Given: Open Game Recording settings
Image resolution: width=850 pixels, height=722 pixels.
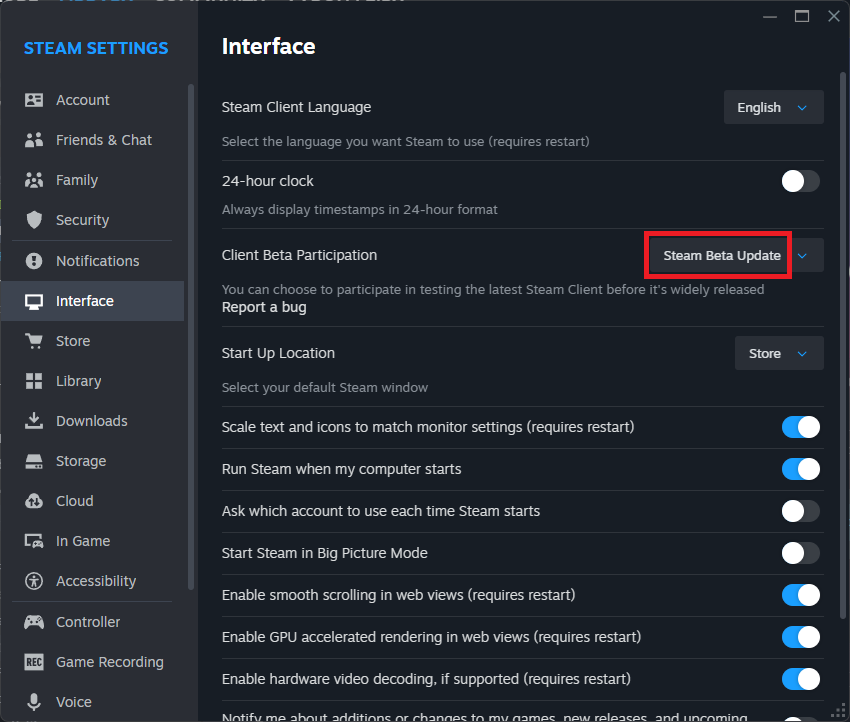Looking at the screenshot, I should [x=93, y=662].
